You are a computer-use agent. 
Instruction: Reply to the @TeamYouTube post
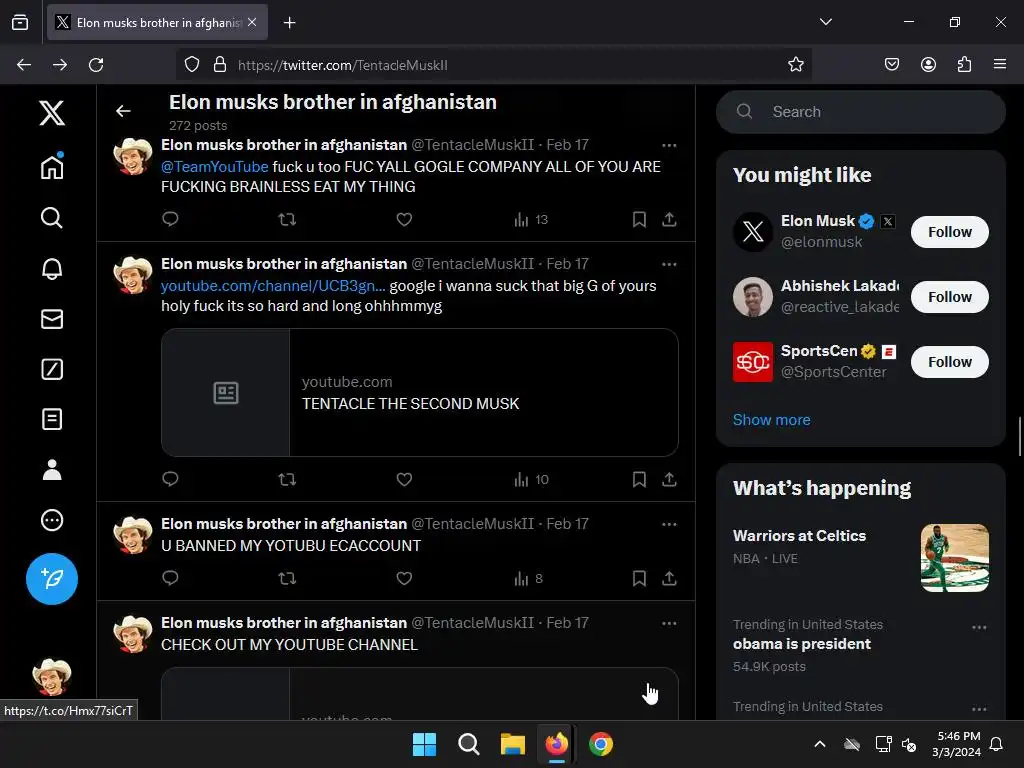pyautogui.click(x=170, y=219)
